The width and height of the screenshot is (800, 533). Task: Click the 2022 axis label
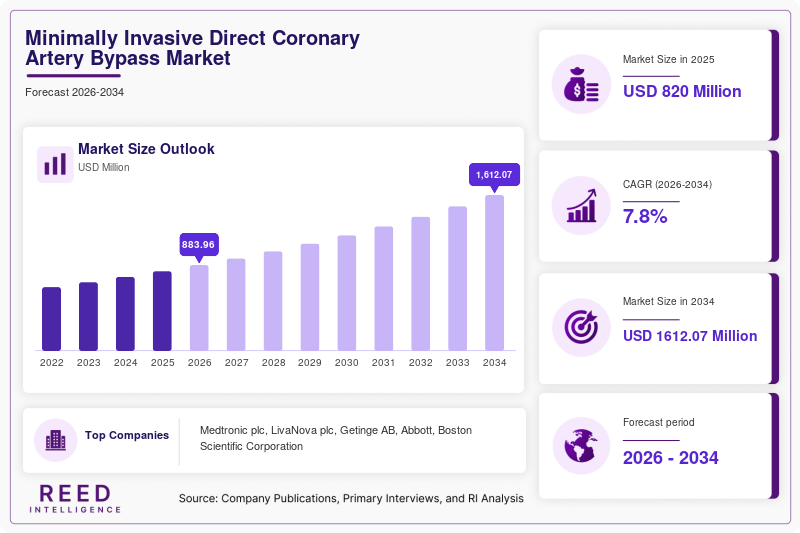tap(52, 363)
